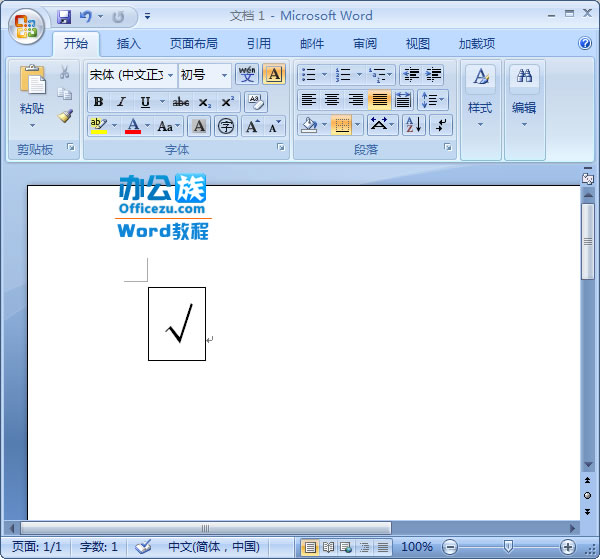Open the 段落 dialog launcher
This screenshot has height=559, width=600.
pyautogui.click(x=448, y=147)
